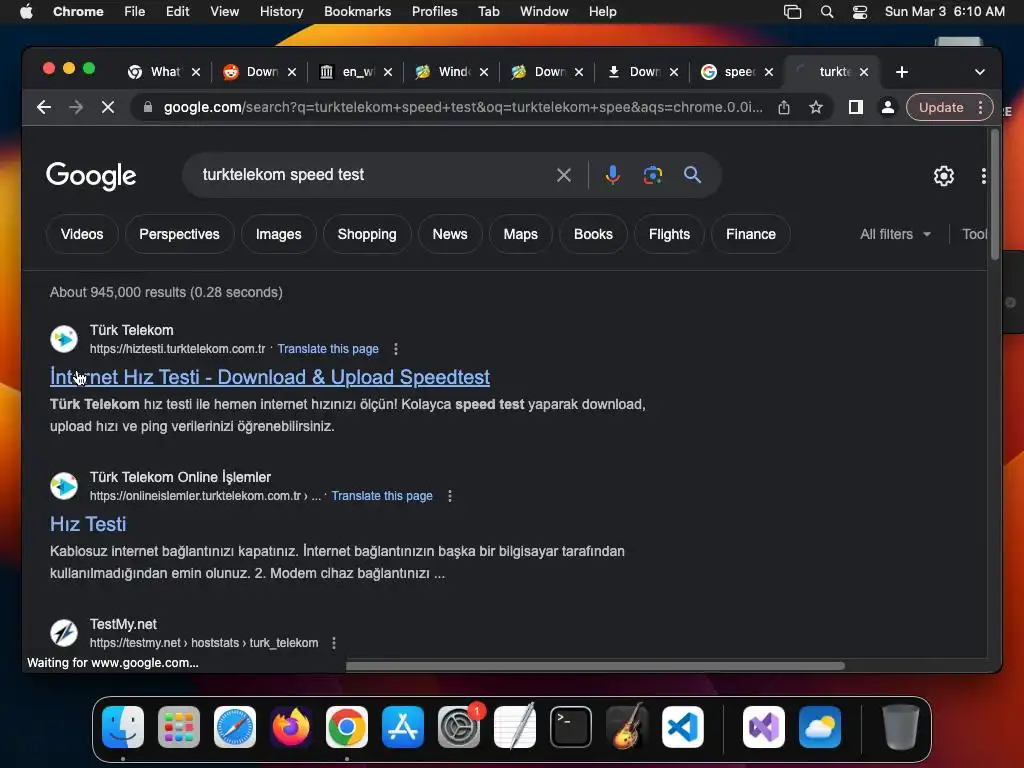Expand the tab search chevron

pos(980,72)
